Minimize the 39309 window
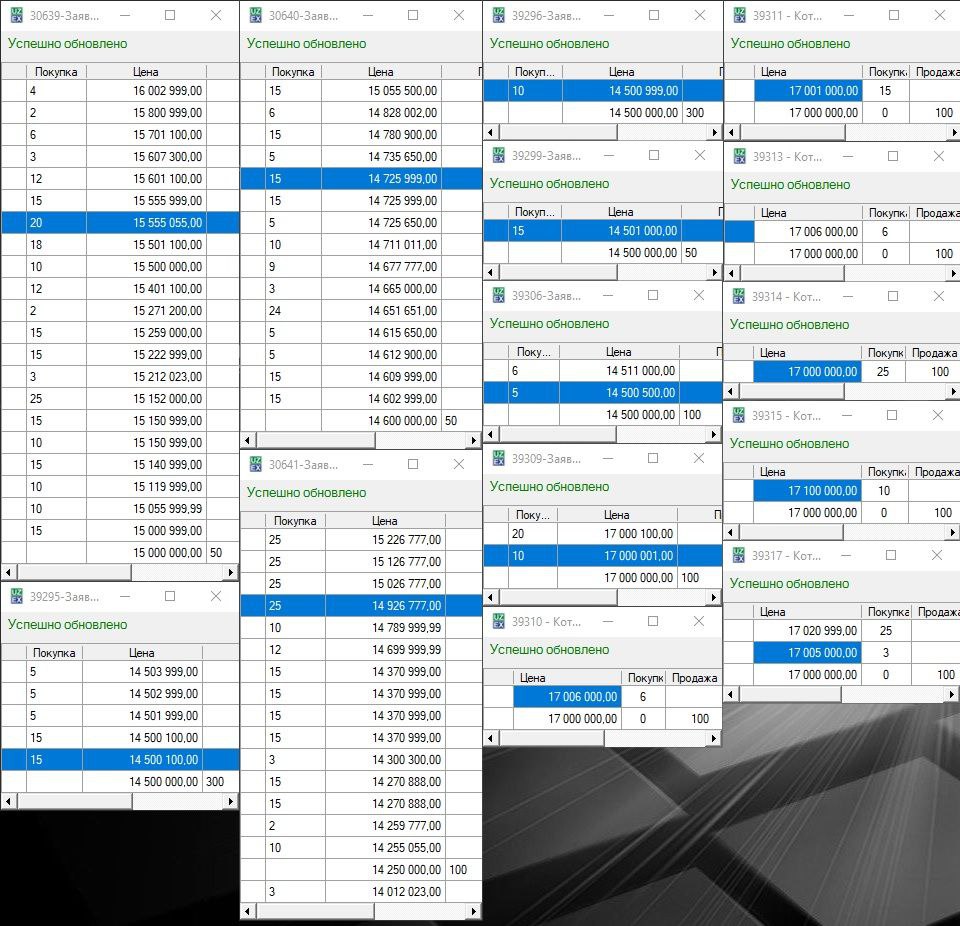Image resolution: width=960 pixels, height=926 pixels. [x=607, y=458]
